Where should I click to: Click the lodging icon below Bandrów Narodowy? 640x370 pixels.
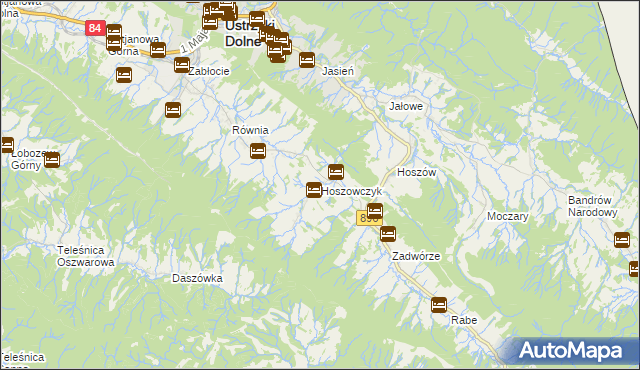point(622,240)
